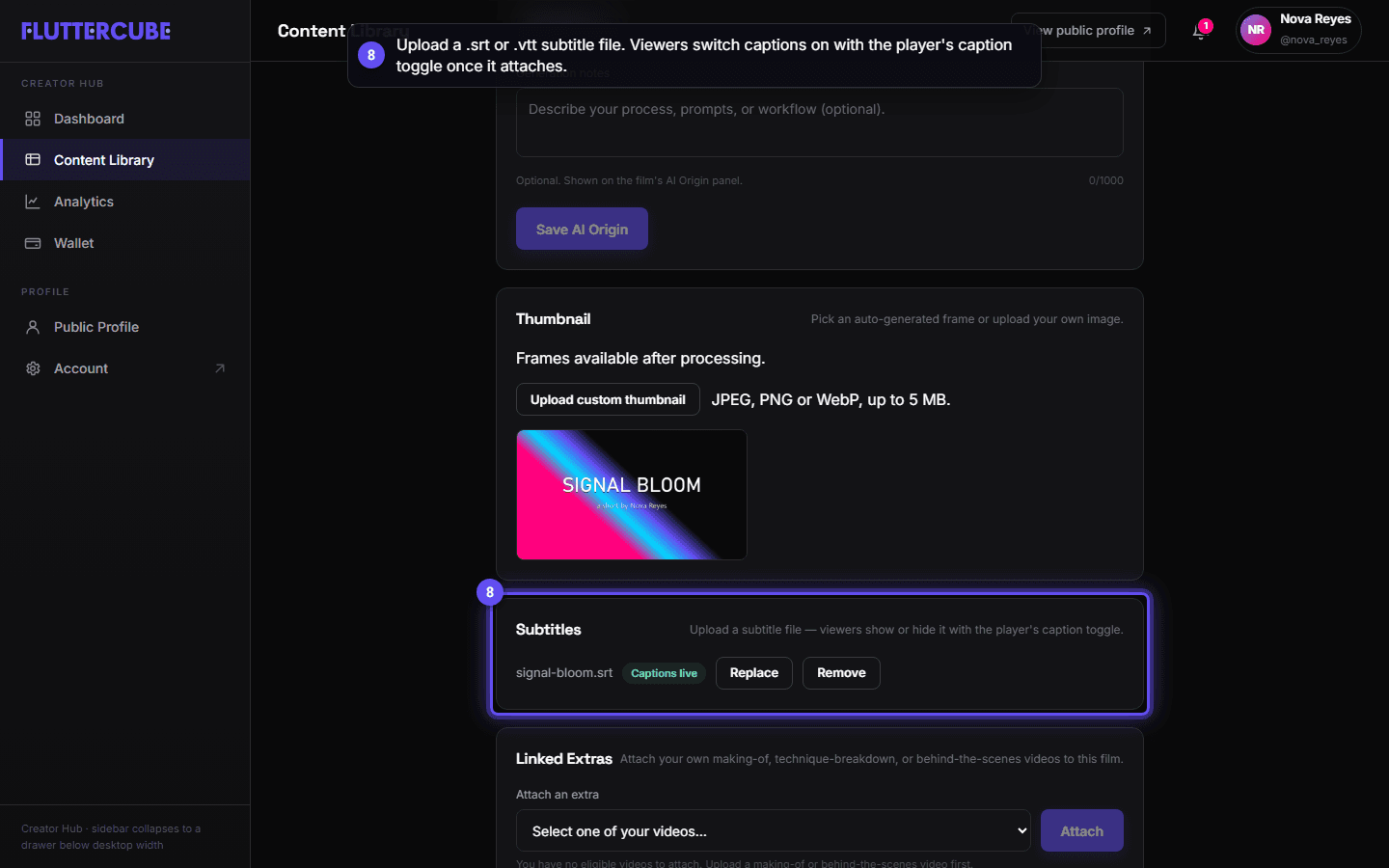
Task: Replace the signal-bloom.srt subtitle file
Action: [x=754, y=673]
